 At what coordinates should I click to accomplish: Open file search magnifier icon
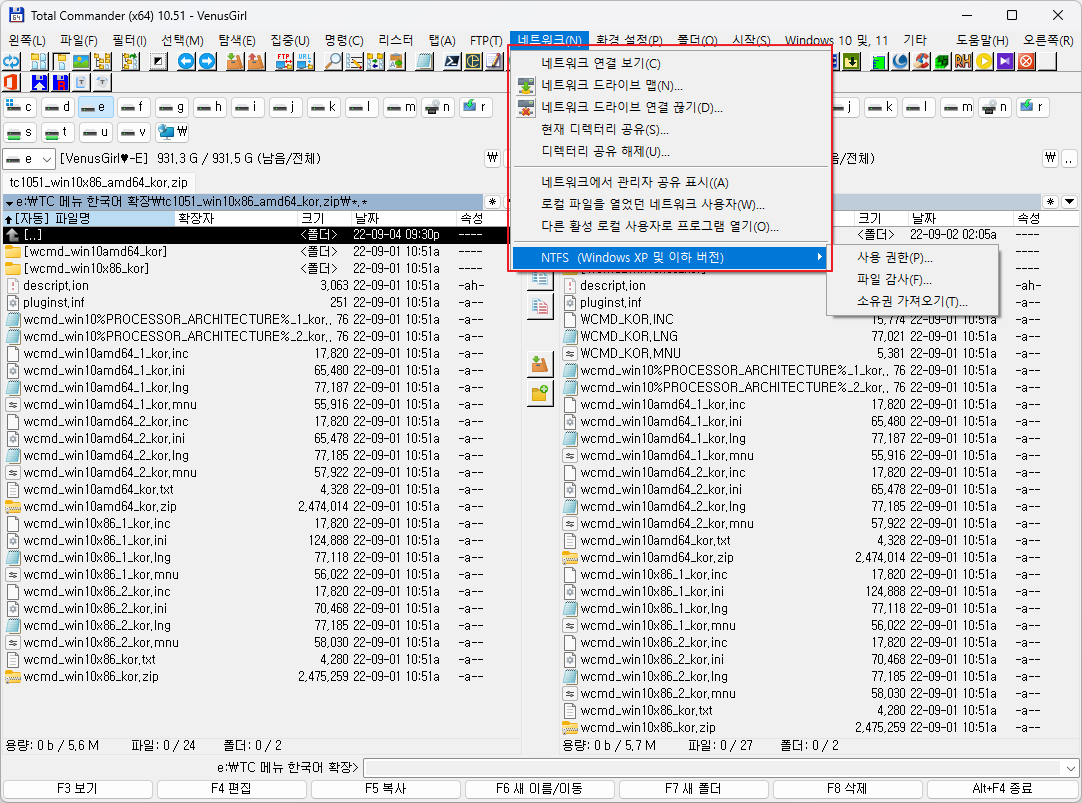[x=333, y=61]
